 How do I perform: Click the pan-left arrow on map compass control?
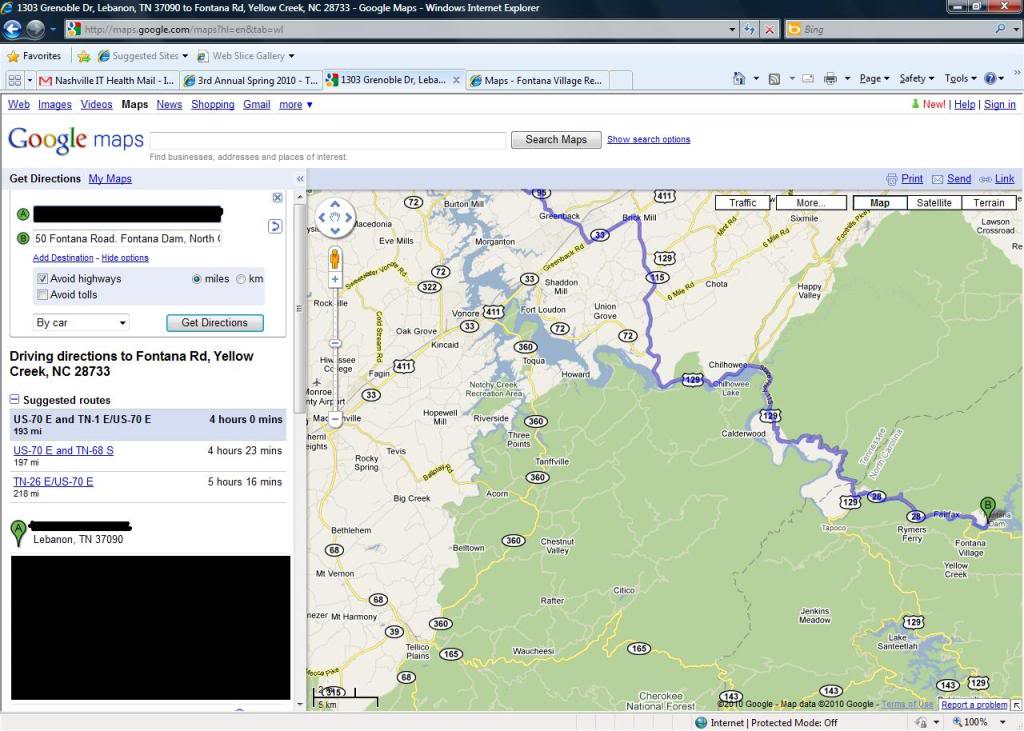click(x=322, y=216)
